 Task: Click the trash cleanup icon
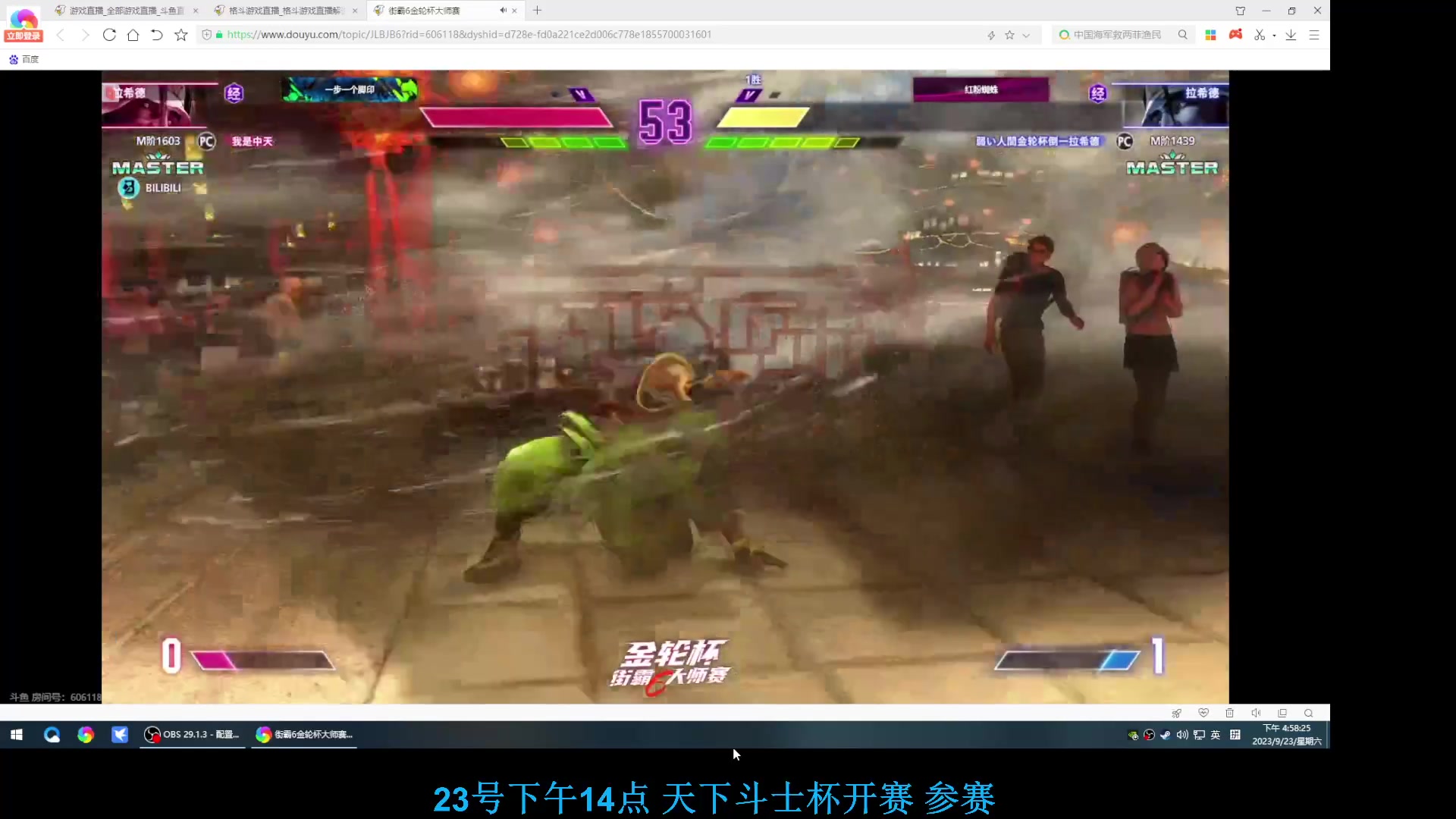coord(1230,713)
